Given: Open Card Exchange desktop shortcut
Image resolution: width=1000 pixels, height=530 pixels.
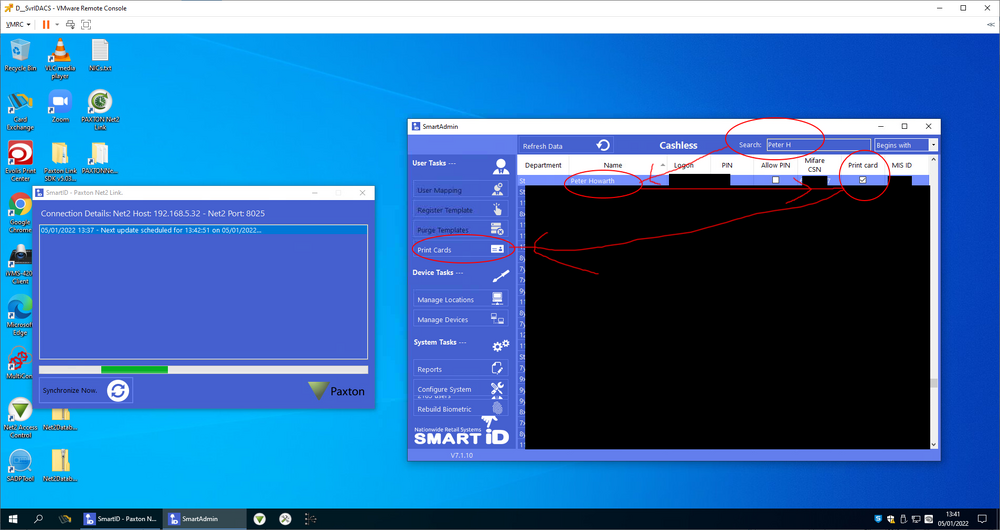Looking at the screenshot, I should (x=20, y=111).
